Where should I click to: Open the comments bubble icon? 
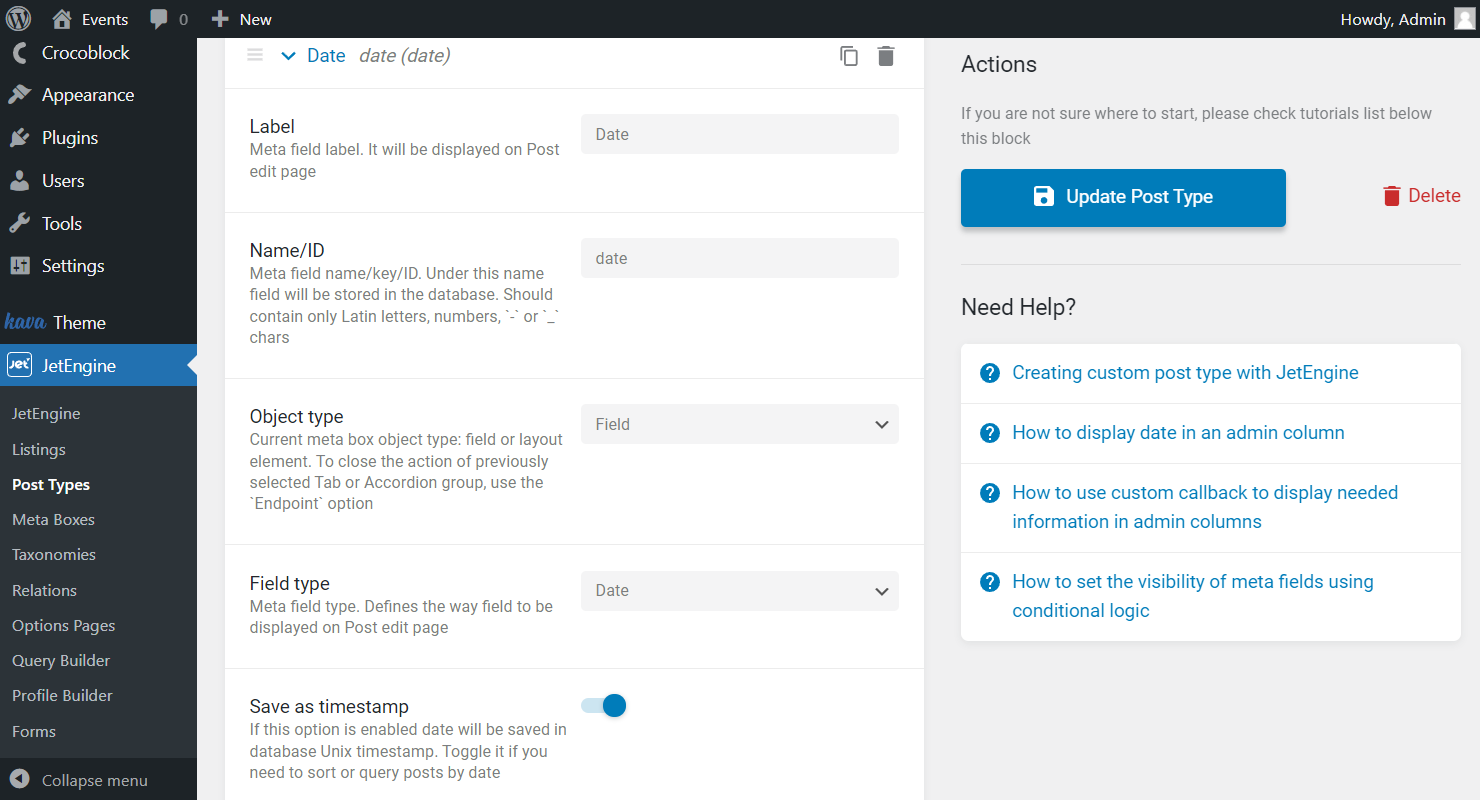(x=159, y=19)
